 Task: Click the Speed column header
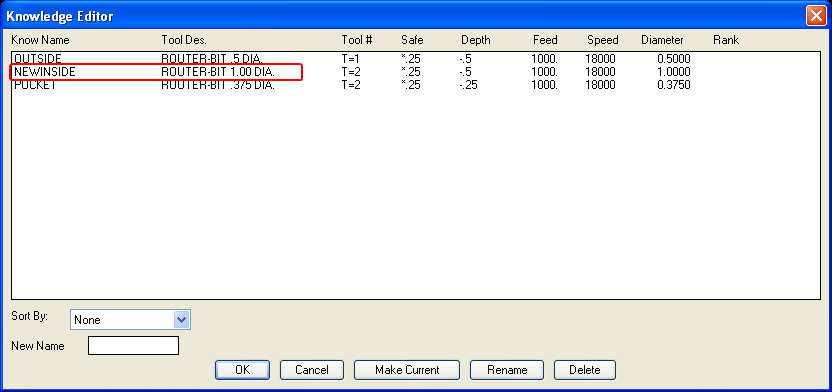point(603,40)
